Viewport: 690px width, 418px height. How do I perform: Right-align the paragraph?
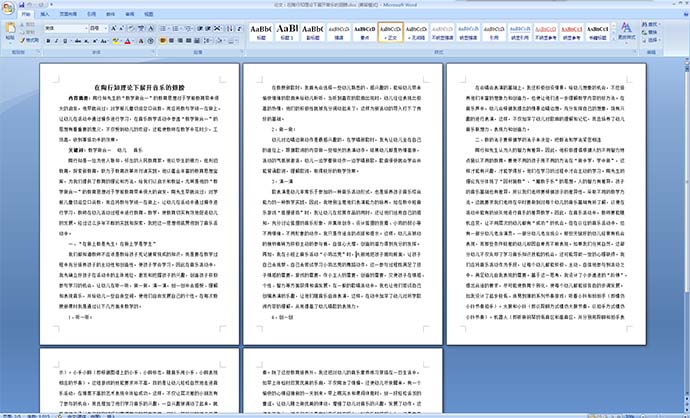(180, 41)
